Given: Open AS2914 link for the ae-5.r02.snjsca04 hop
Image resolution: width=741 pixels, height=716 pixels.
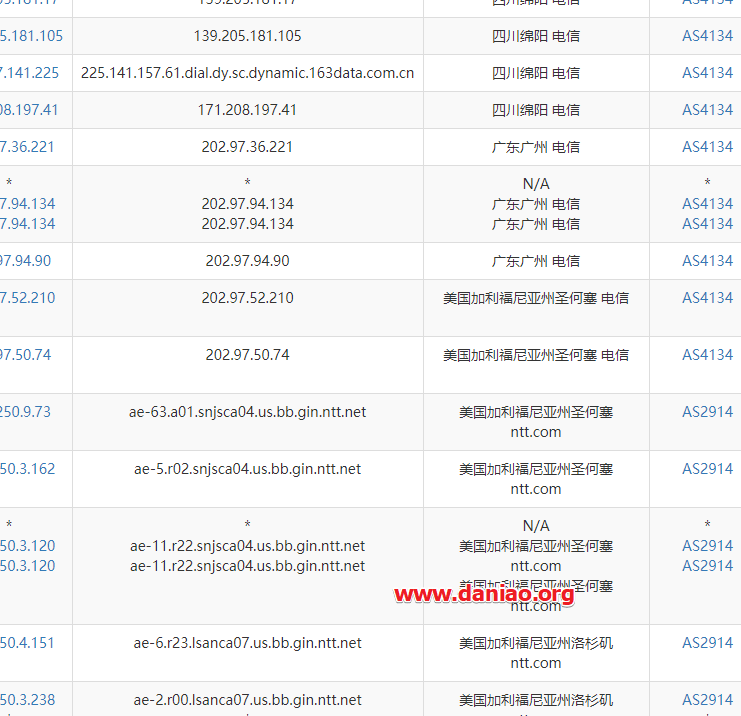Looking at the screenshot, I should (x=707, y=469).
